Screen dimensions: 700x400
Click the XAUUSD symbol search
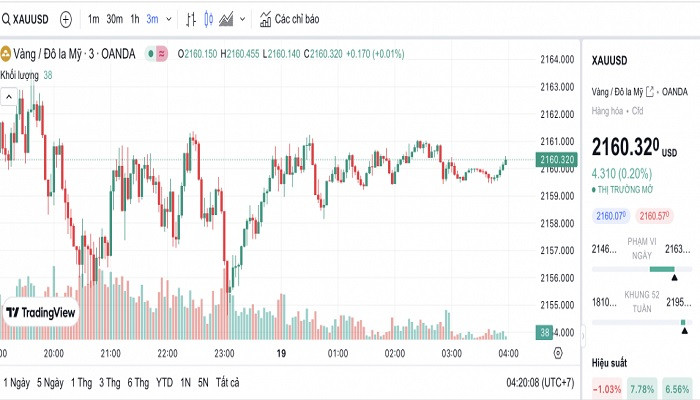(x=27, y=19)
